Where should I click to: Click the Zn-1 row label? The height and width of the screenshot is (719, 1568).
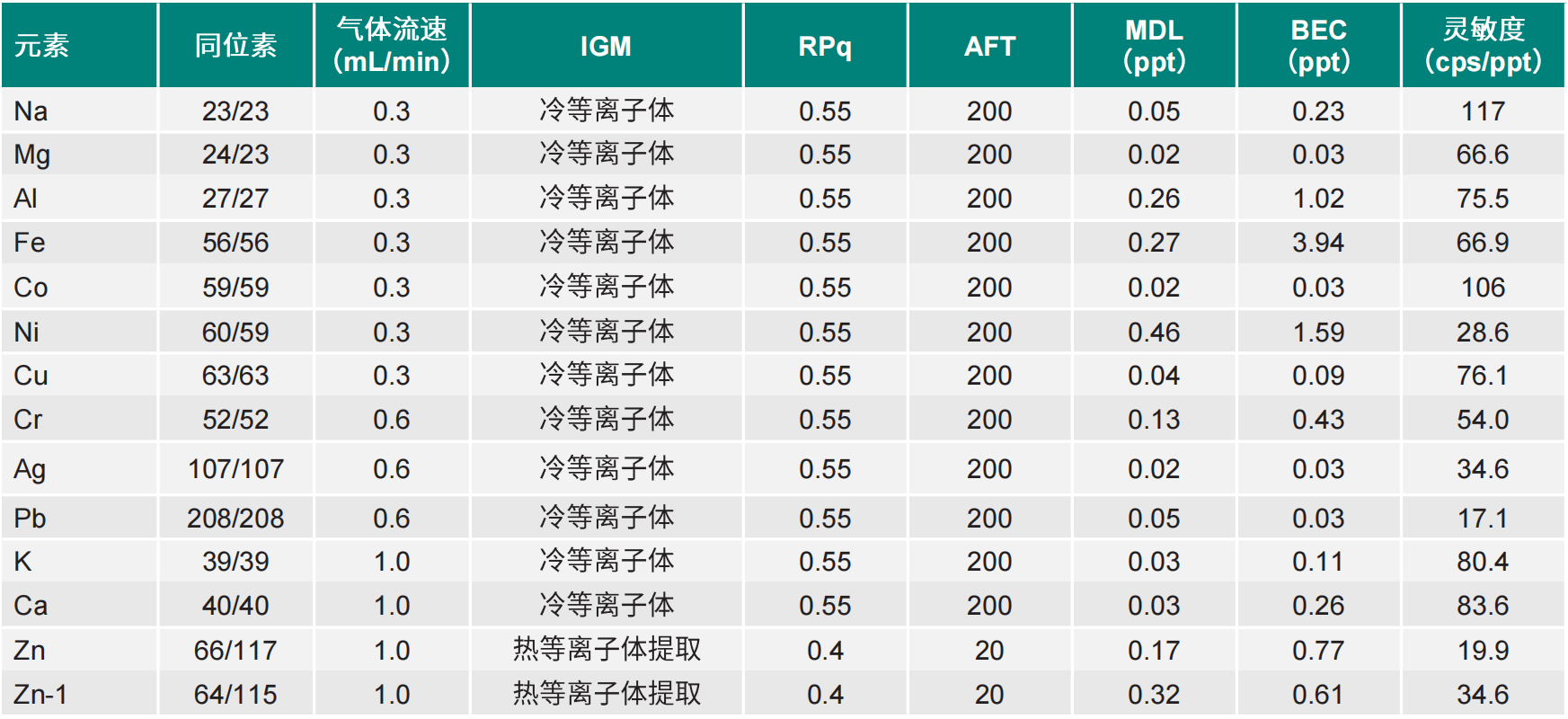(40, 694)
